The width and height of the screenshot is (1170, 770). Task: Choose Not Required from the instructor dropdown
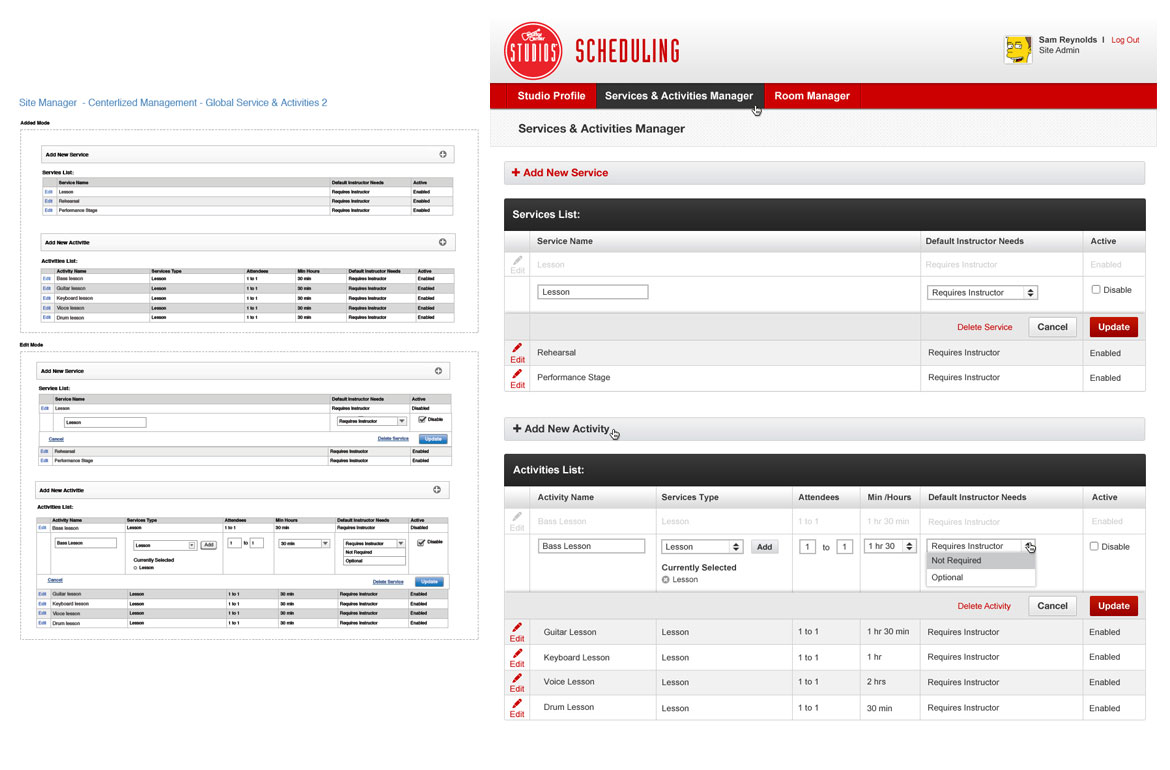(980, 561)
